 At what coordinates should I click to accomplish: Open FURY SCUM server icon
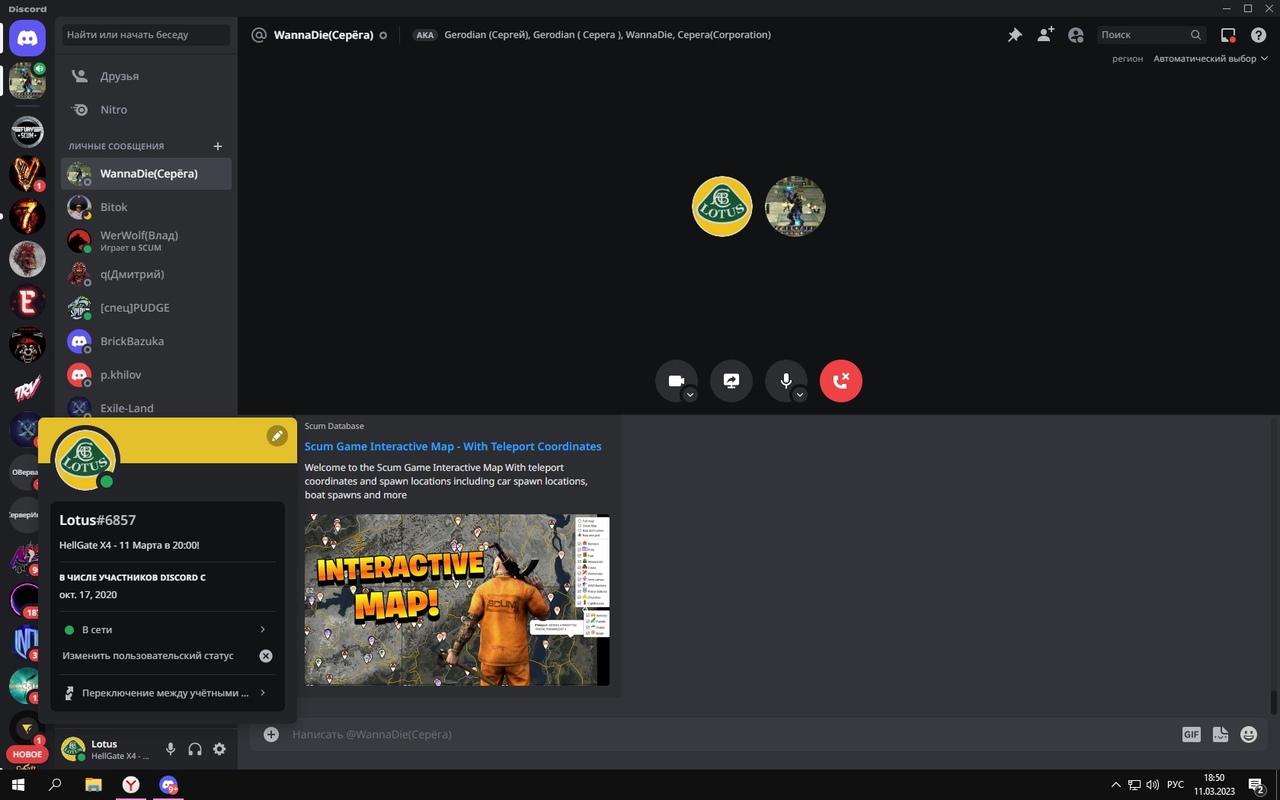(x=27, y=131)
